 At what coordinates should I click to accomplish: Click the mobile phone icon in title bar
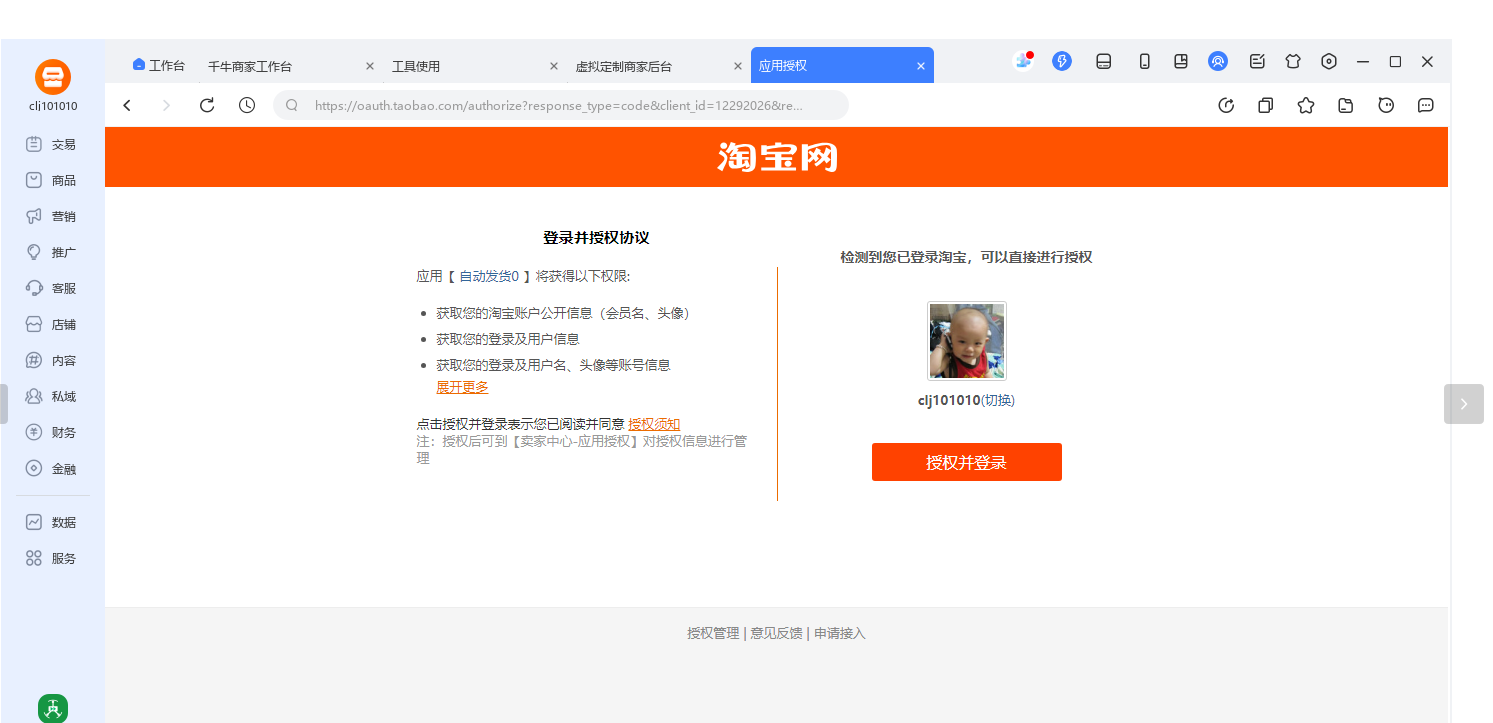1144,61
